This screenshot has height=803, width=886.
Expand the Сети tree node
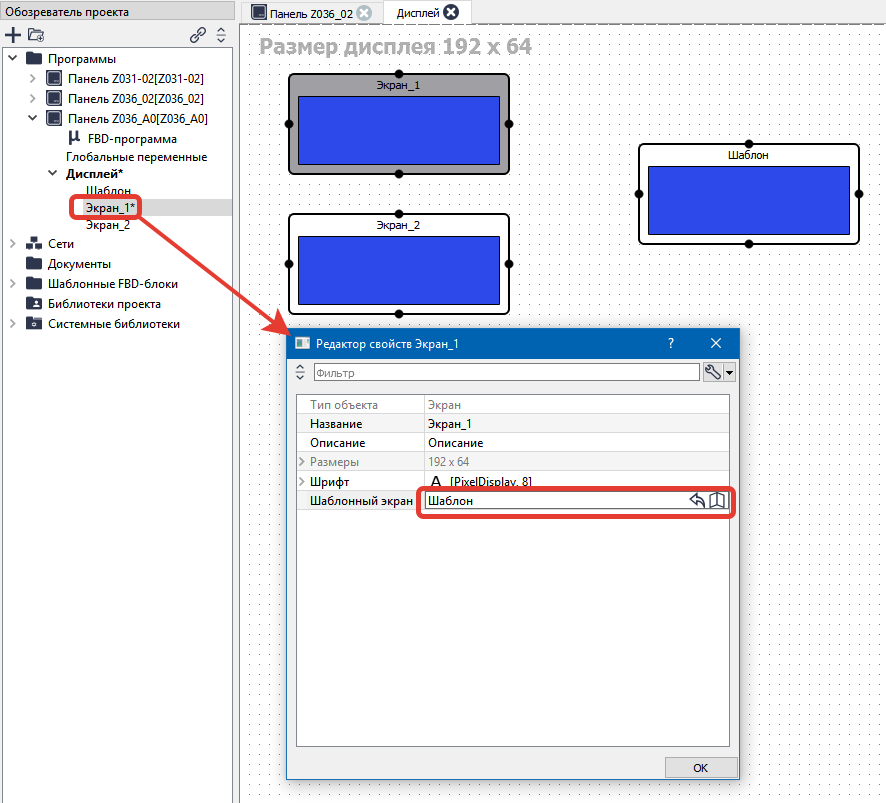point(13,243)
